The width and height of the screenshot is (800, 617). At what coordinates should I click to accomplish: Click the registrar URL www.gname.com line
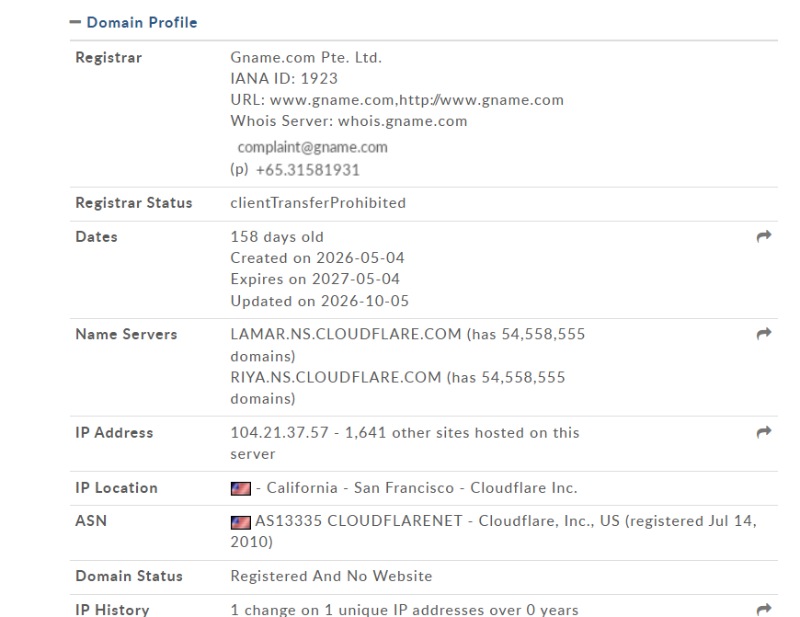(397, 100)
